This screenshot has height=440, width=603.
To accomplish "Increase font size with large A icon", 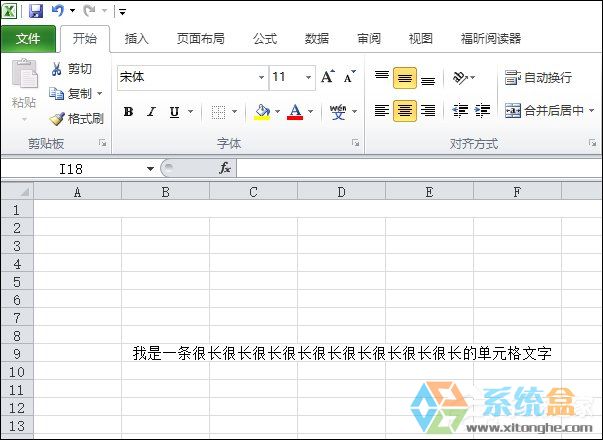I will [328, 77].
